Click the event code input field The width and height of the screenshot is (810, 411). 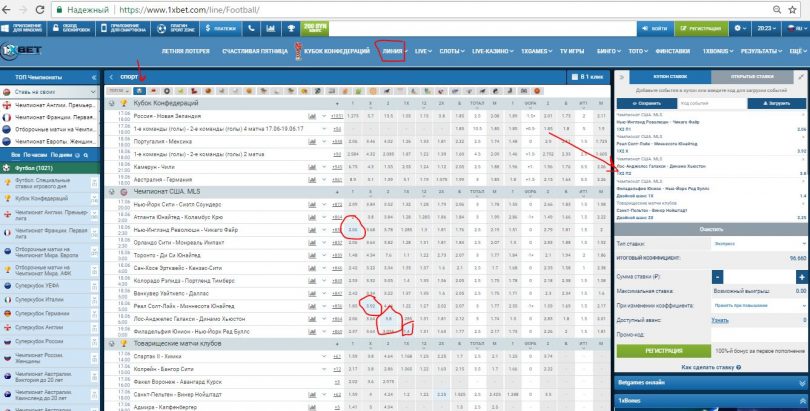712,103
